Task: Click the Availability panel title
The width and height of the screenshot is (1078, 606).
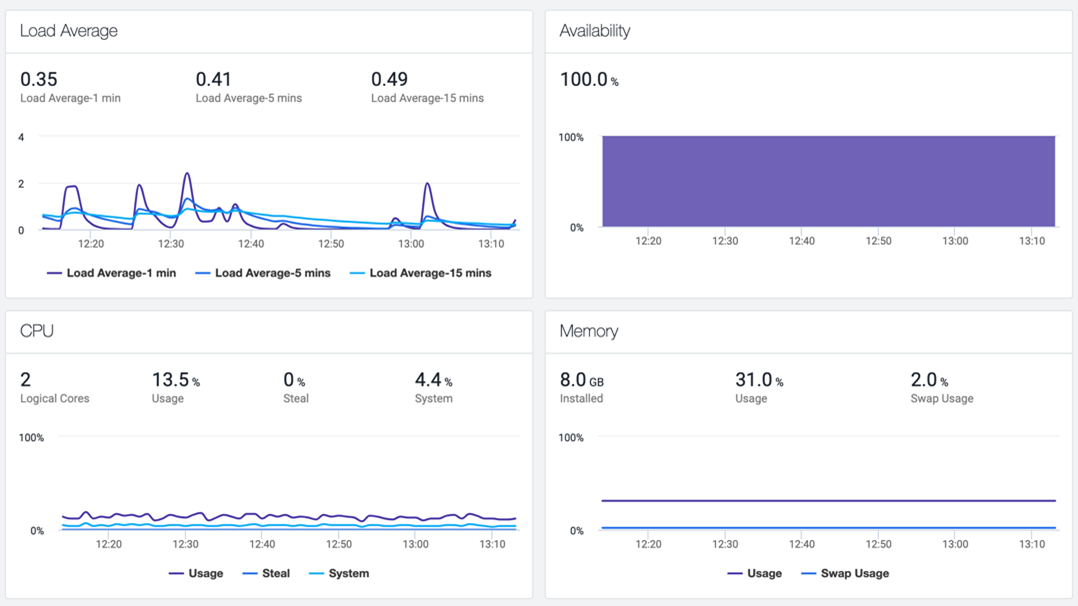Action: [x=595, y=31]
